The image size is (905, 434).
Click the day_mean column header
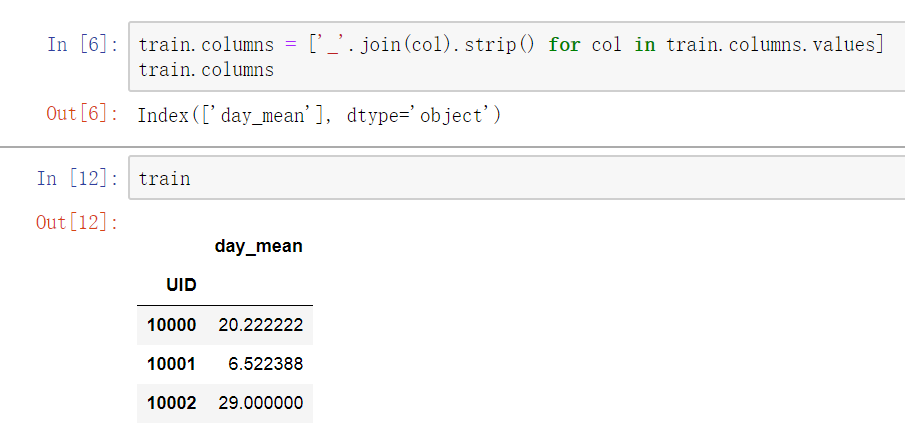tap(259, 246)
